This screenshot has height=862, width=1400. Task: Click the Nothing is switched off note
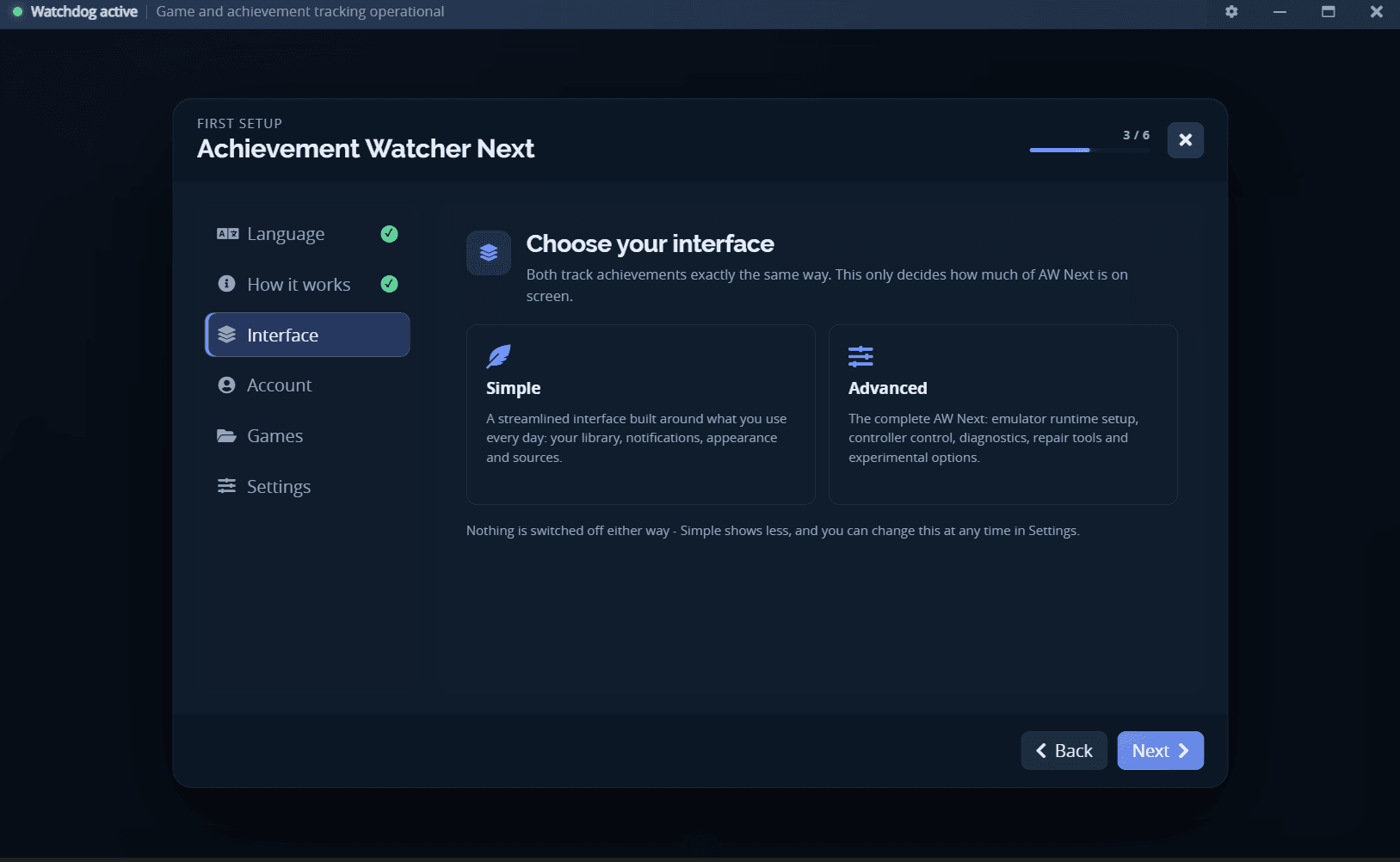coord(773,531)
